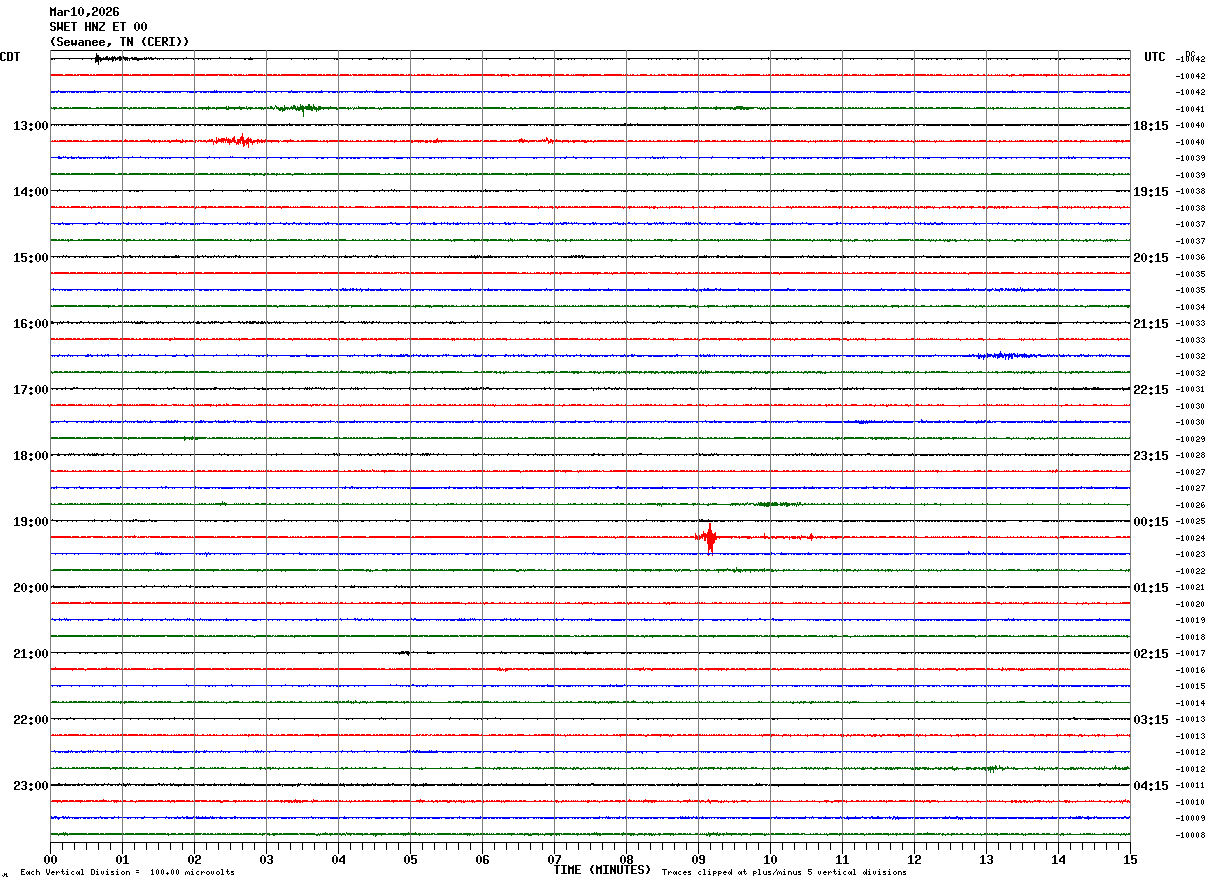The width and height of the screenshot is (1210, 886).
Task: Click the 00:15 UTC time label
Action: tap(1150, 522)
